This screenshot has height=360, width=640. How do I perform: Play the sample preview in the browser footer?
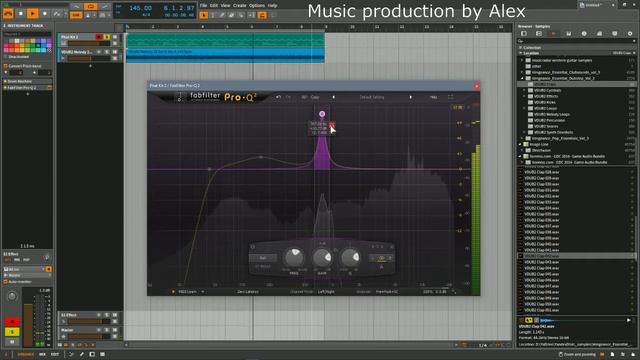pyautogui.click(x=629, y=320)
